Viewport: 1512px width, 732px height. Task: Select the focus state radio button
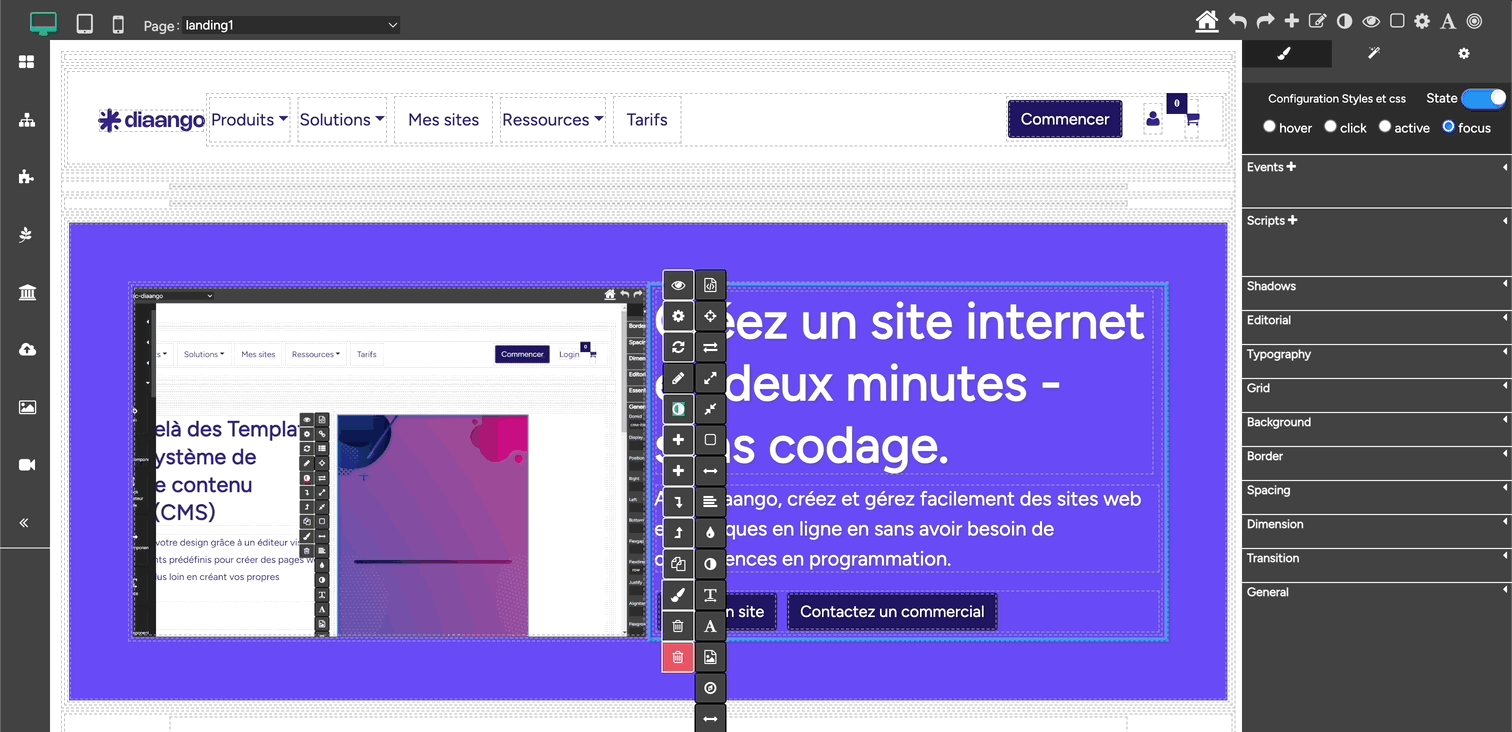point(1448,127)
